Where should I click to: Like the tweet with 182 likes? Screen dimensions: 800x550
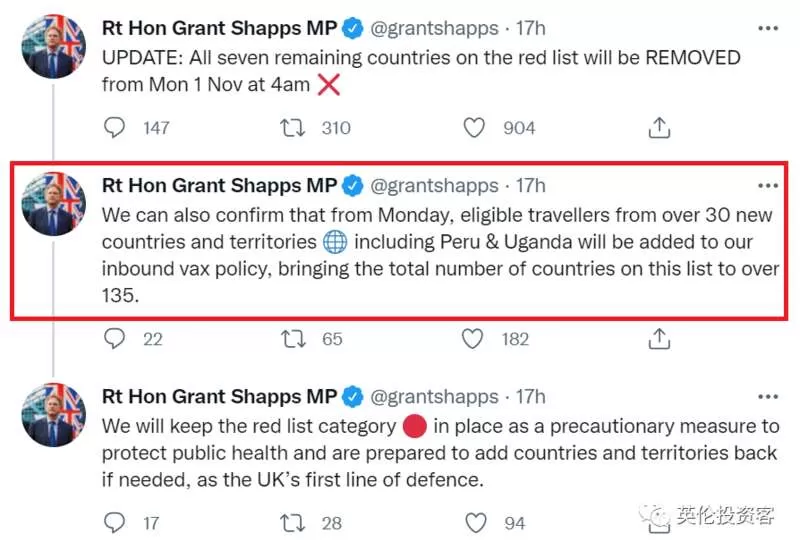472,339
